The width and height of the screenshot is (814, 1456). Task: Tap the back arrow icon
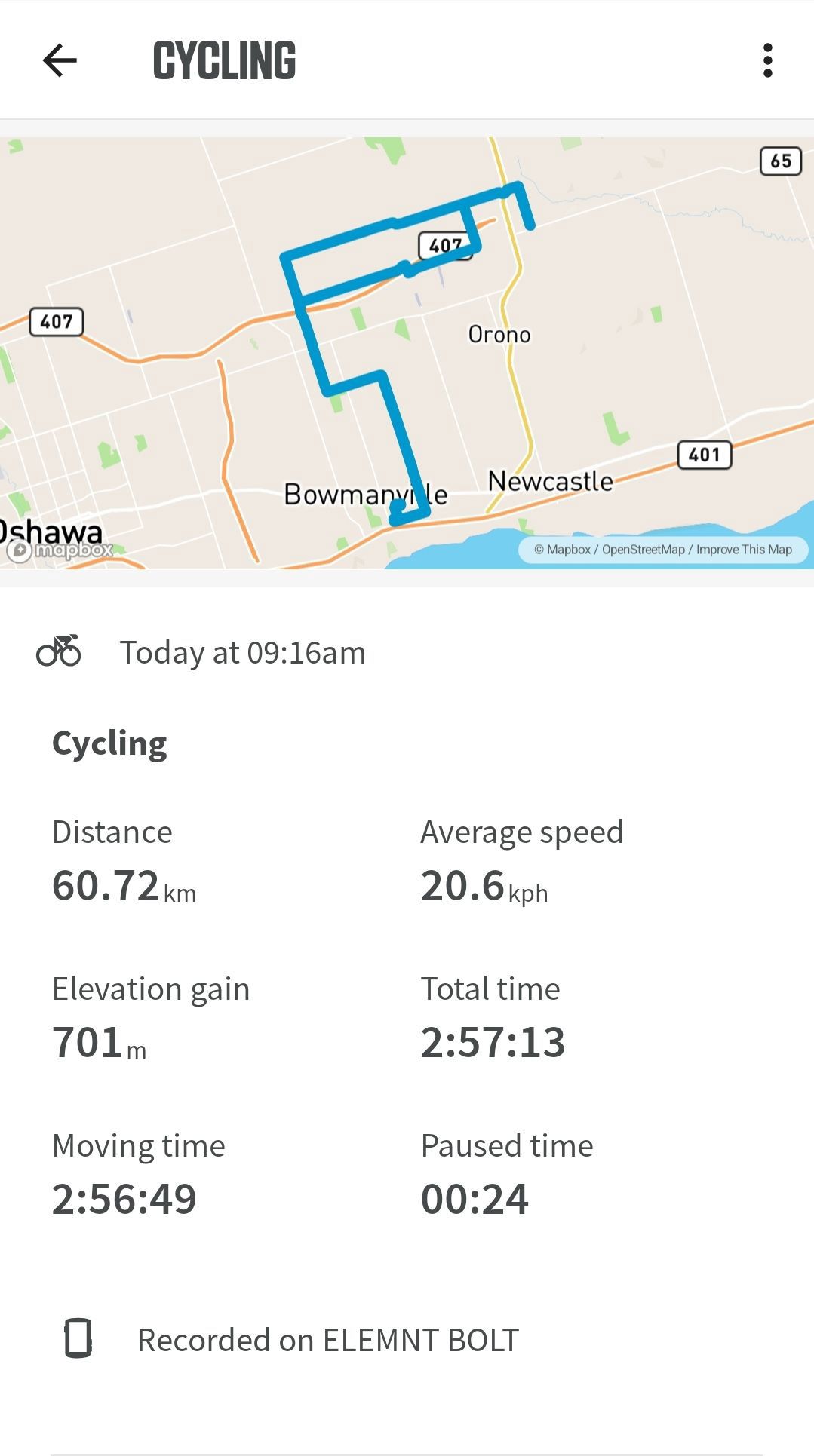point(60,60)
